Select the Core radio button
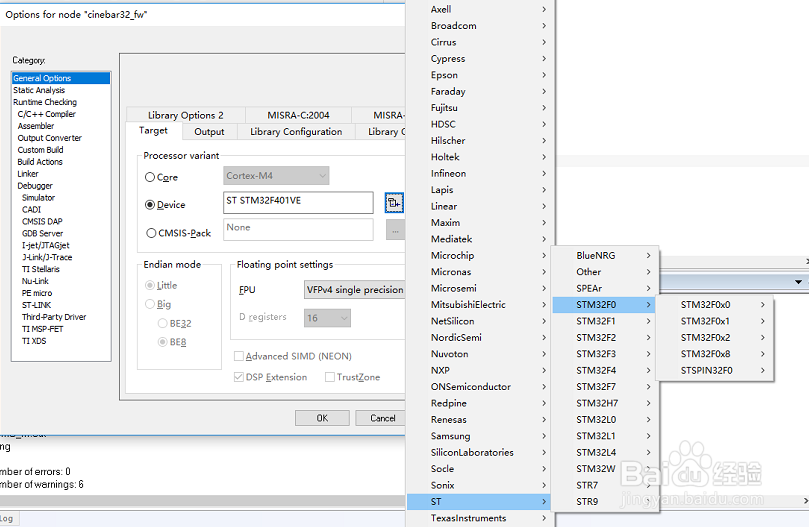Screen dimensions: 809x527 coord(150,178)
